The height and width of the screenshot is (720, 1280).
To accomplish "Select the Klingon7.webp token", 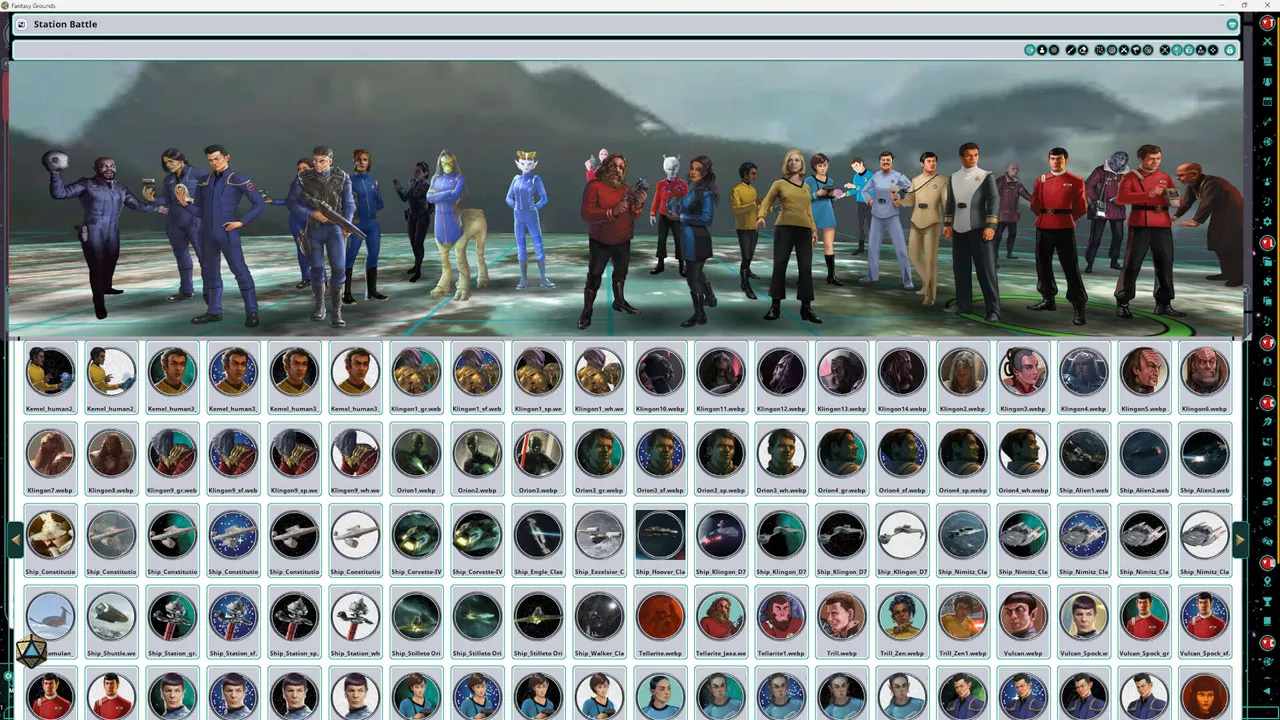I will (x=50, y=460).
